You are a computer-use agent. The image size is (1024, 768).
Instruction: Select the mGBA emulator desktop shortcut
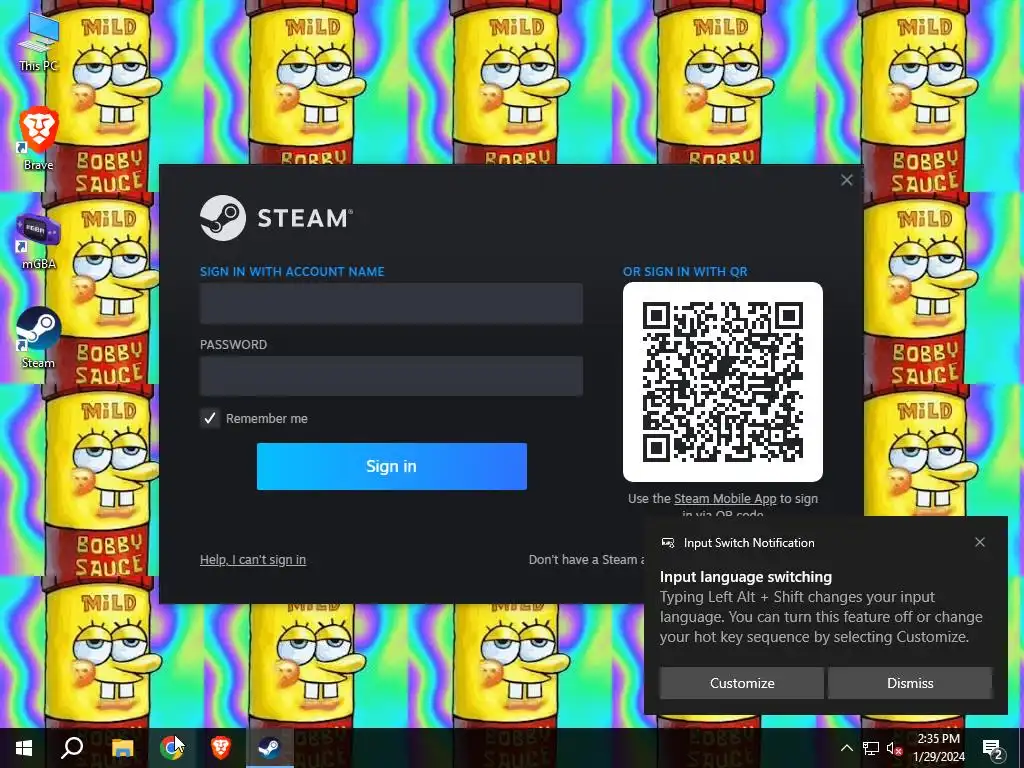39,241
